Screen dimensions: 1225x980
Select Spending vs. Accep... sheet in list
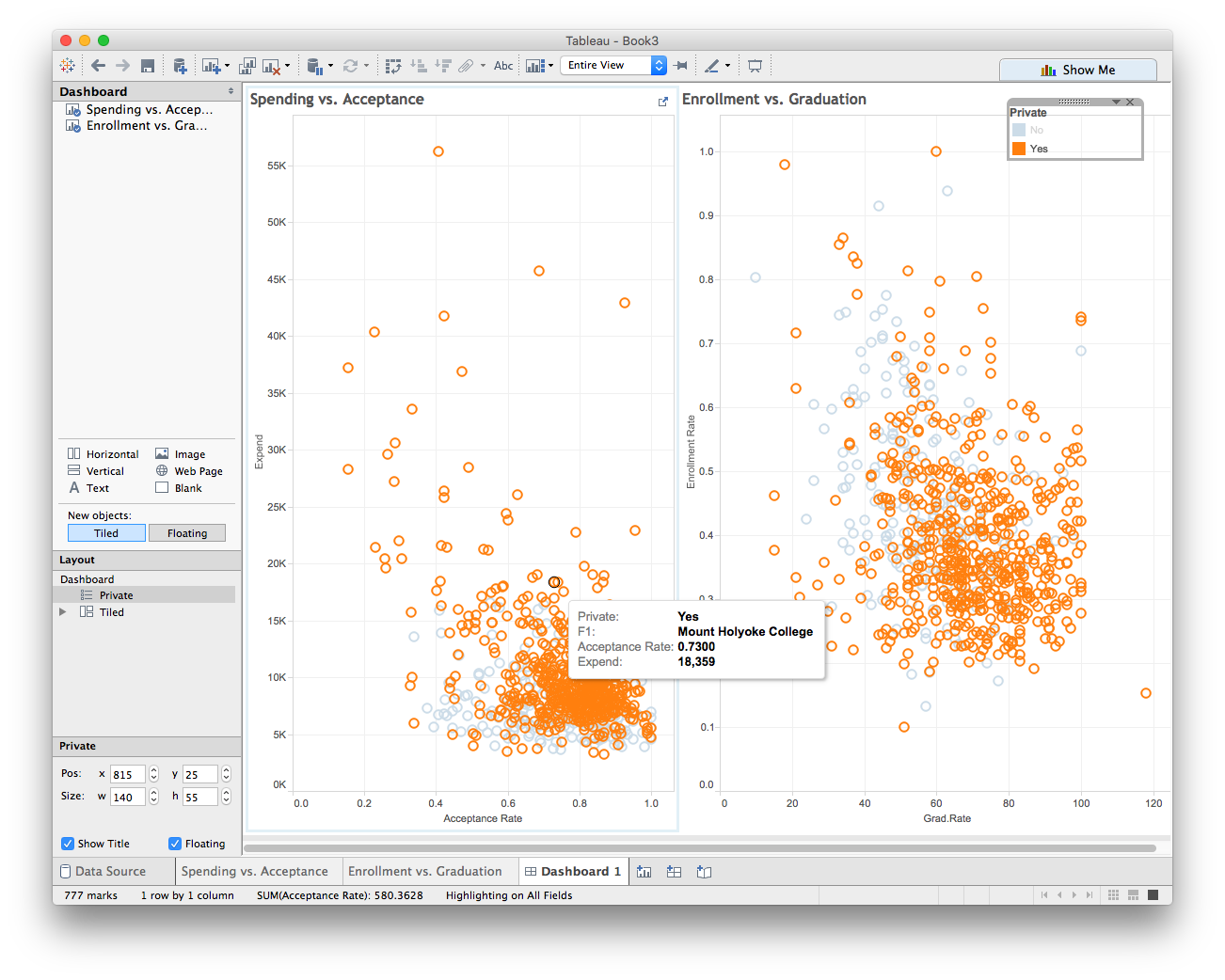point(140,110)
